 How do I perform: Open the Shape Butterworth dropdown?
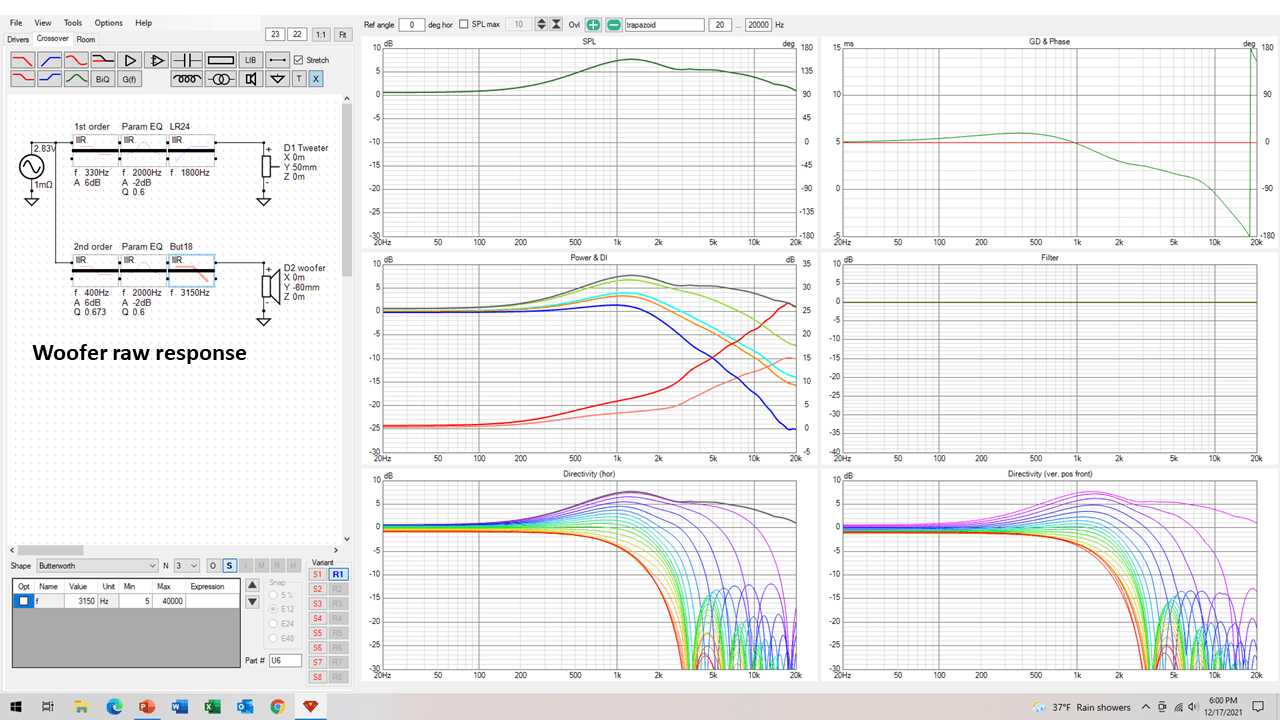point(97,566)
